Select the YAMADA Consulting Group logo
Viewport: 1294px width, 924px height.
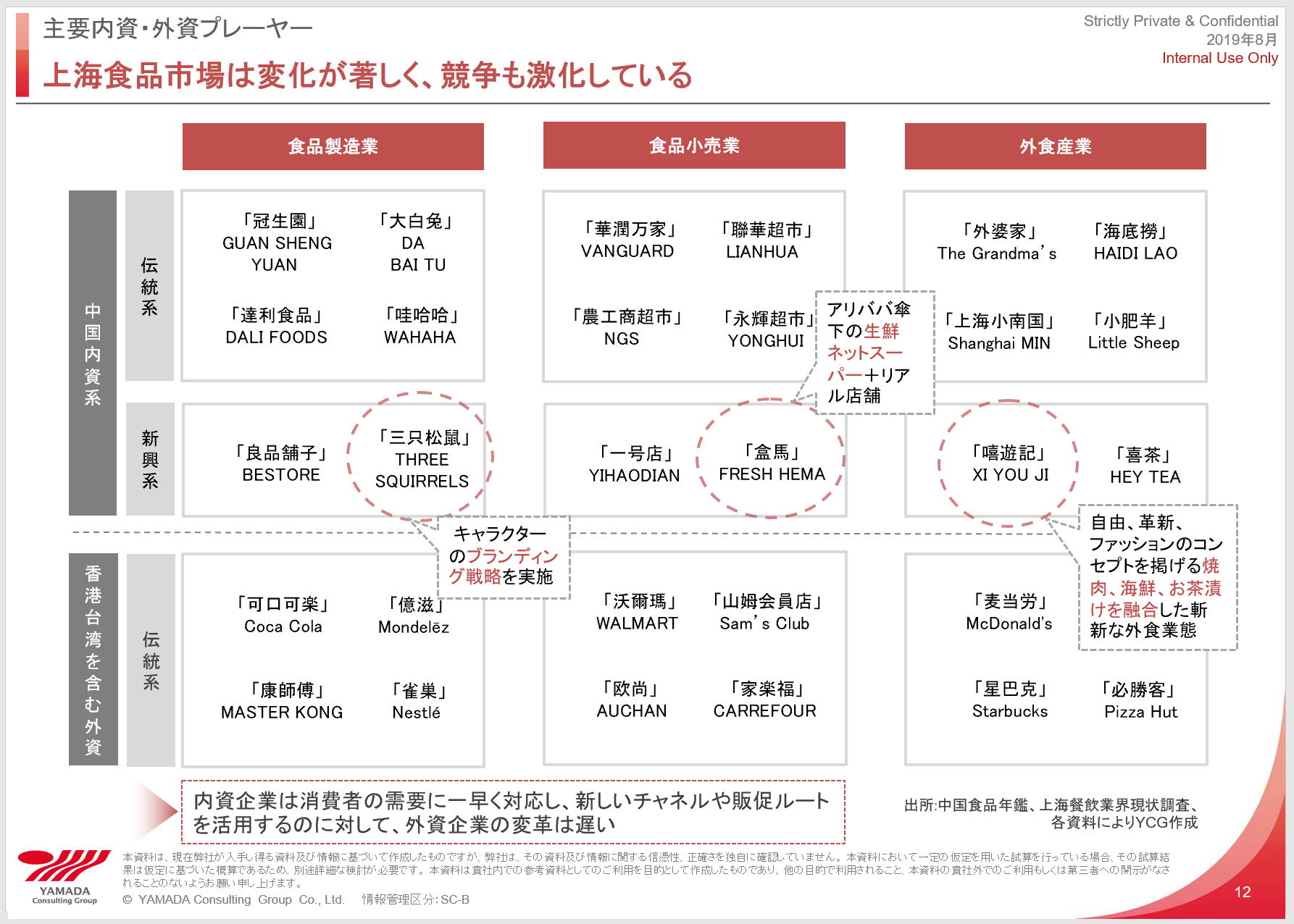tap(64, 877)
